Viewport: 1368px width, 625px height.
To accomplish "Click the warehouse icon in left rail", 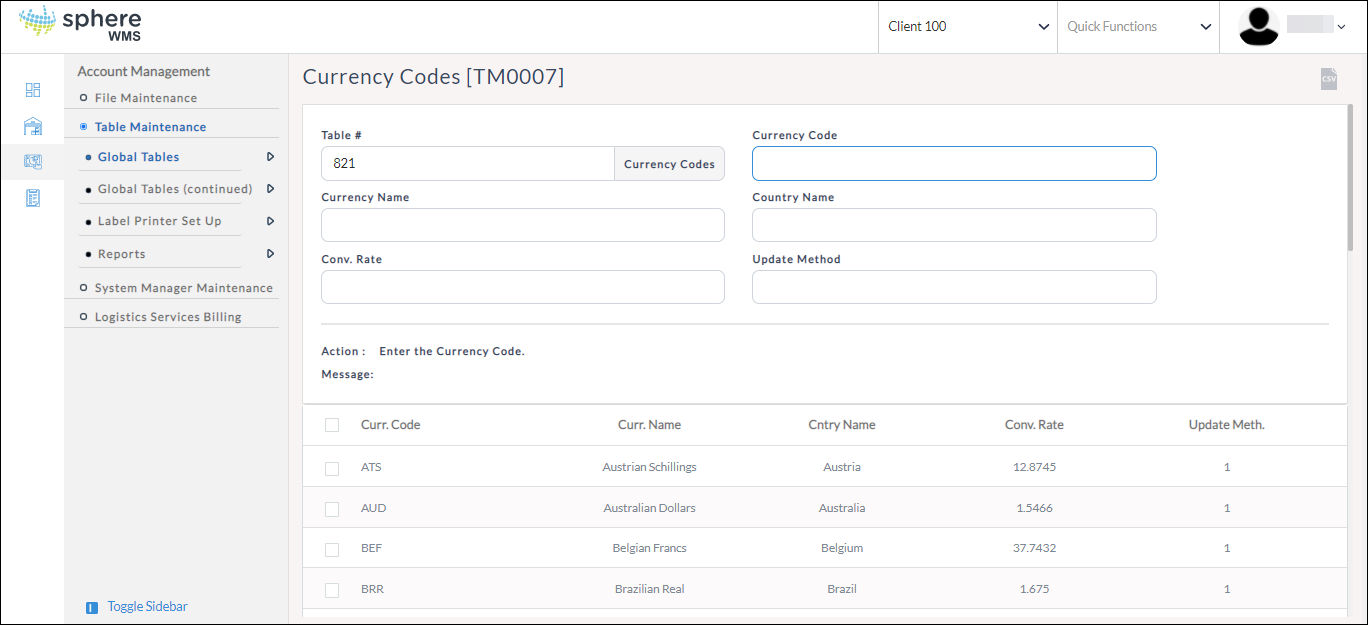I will click(33, 126).
